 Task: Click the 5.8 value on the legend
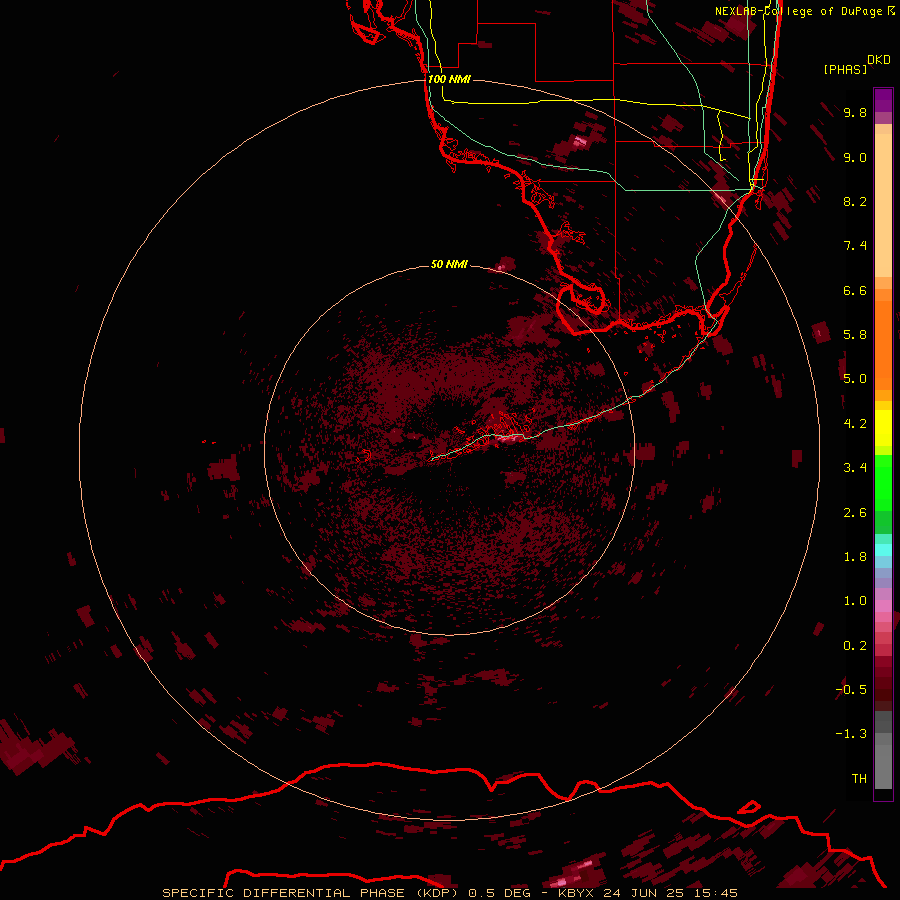(x=855, y=335)
